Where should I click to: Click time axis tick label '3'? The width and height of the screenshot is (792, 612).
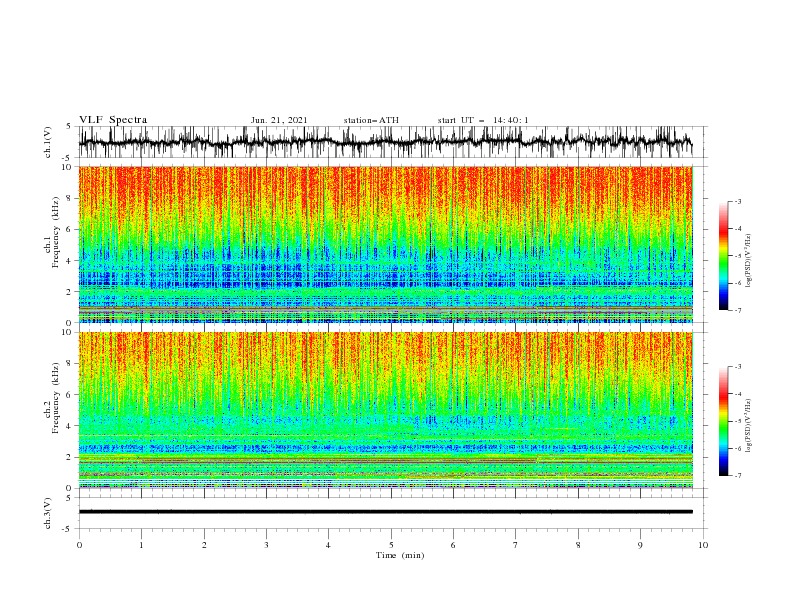click(266, 545)
